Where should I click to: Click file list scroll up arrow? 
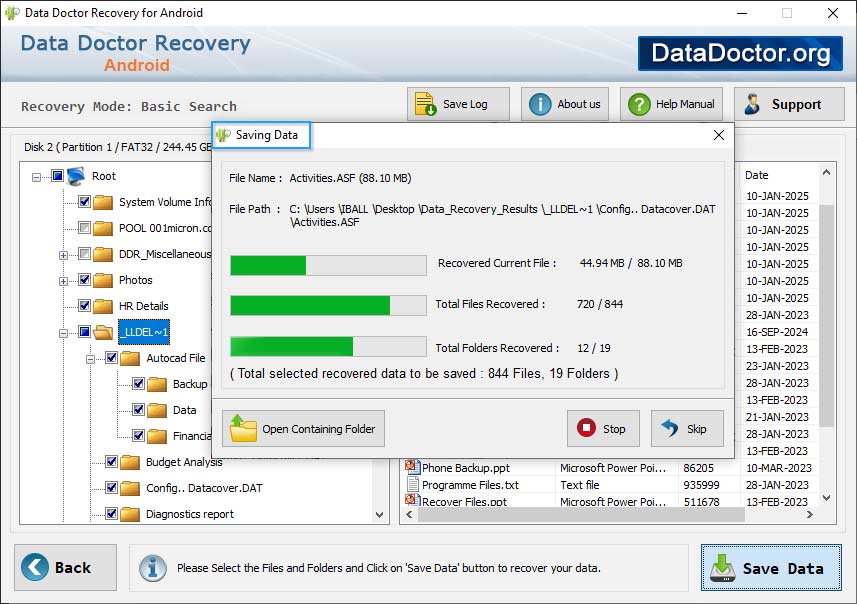(x=826, y=172)
